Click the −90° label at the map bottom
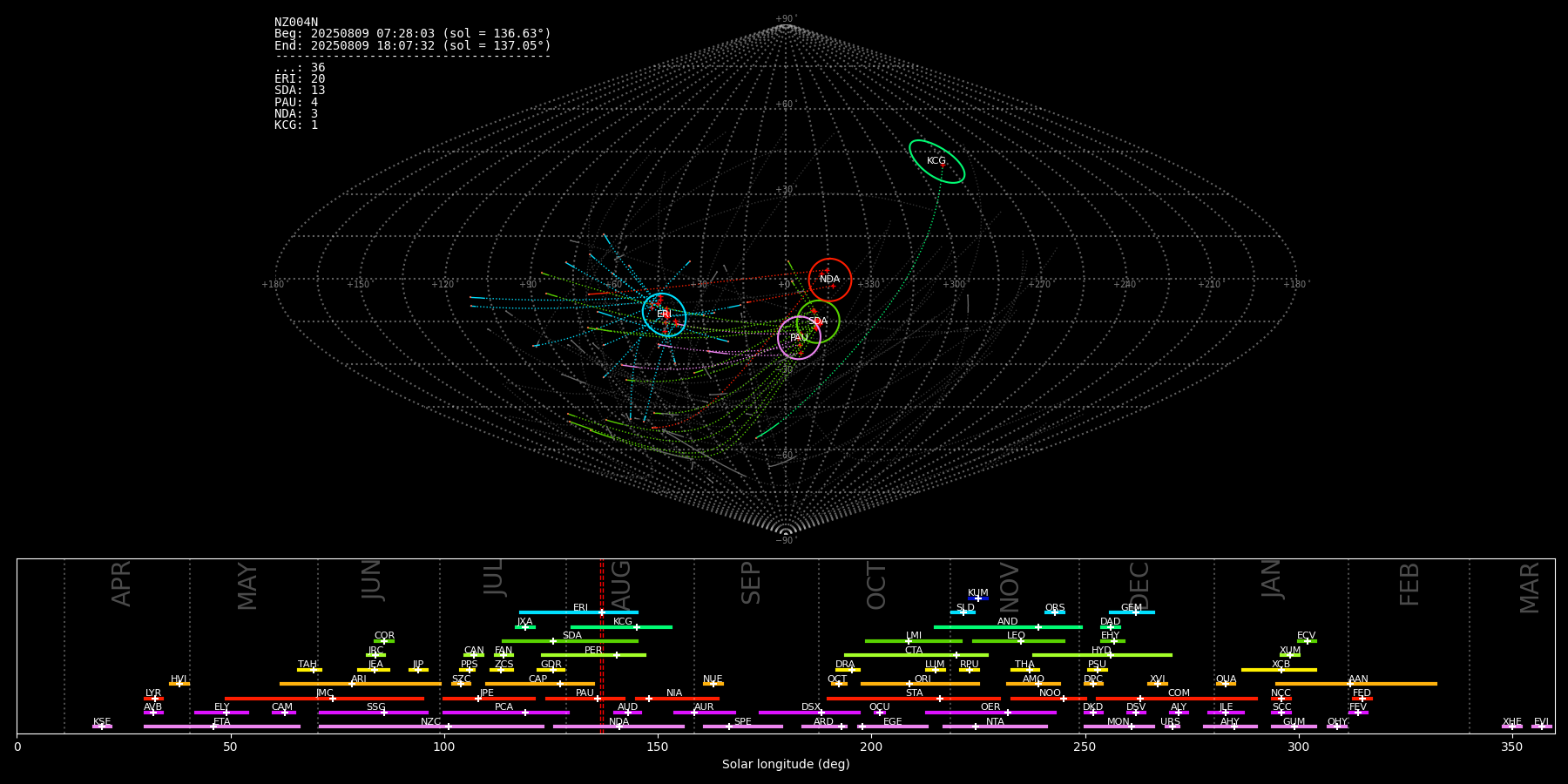The image size is (1568, 784). (785, 540)
